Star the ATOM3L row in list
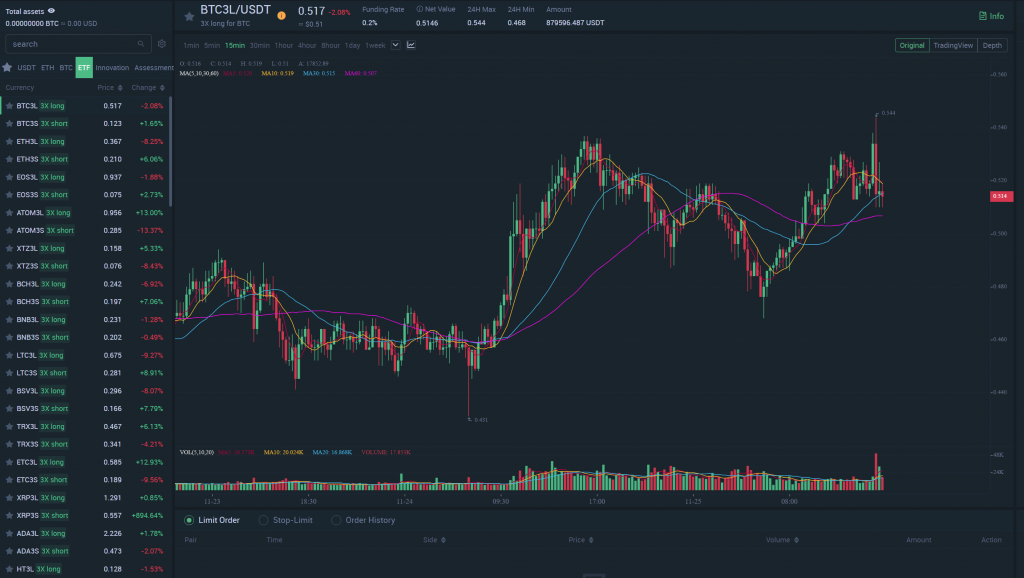1024x578 pixels. [x=9, y=213]
